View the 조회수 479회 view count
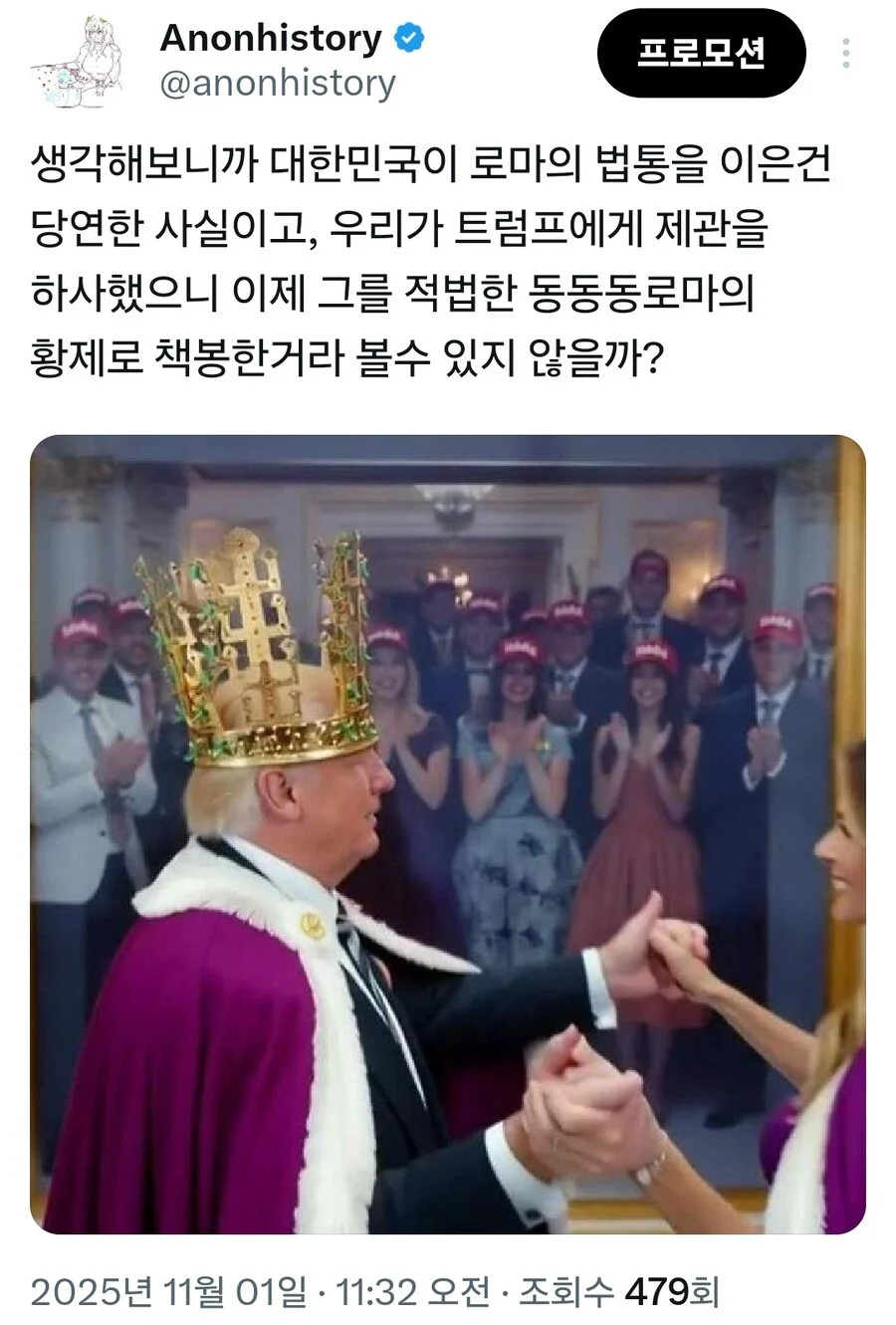Screen dimensions: 896x1325 click(618, 1292)
